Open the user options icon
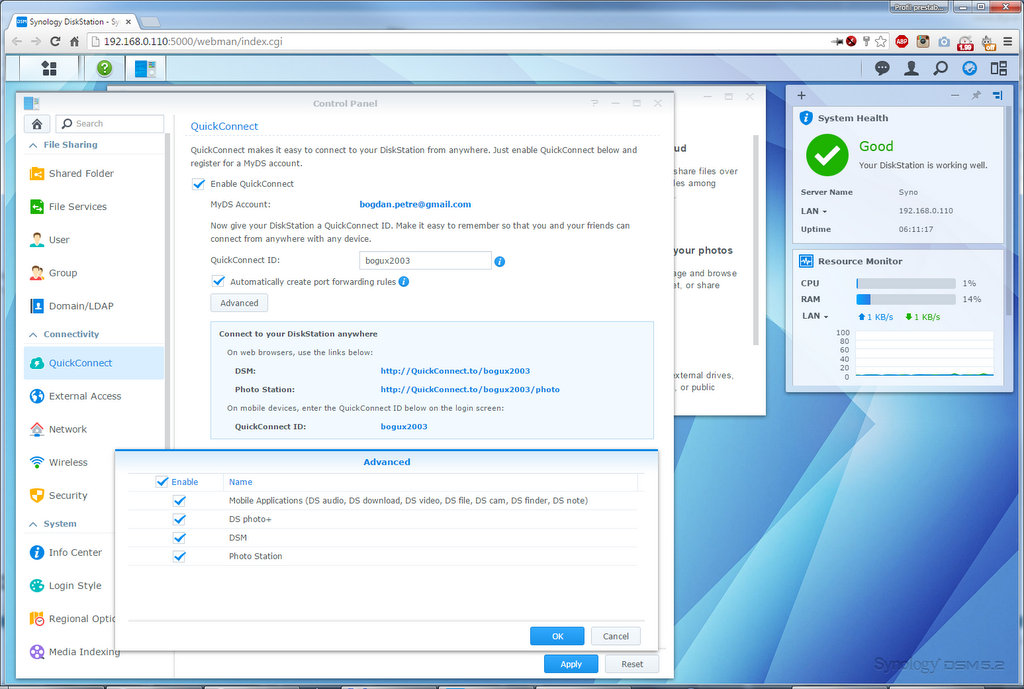 (x=911, y=68)
